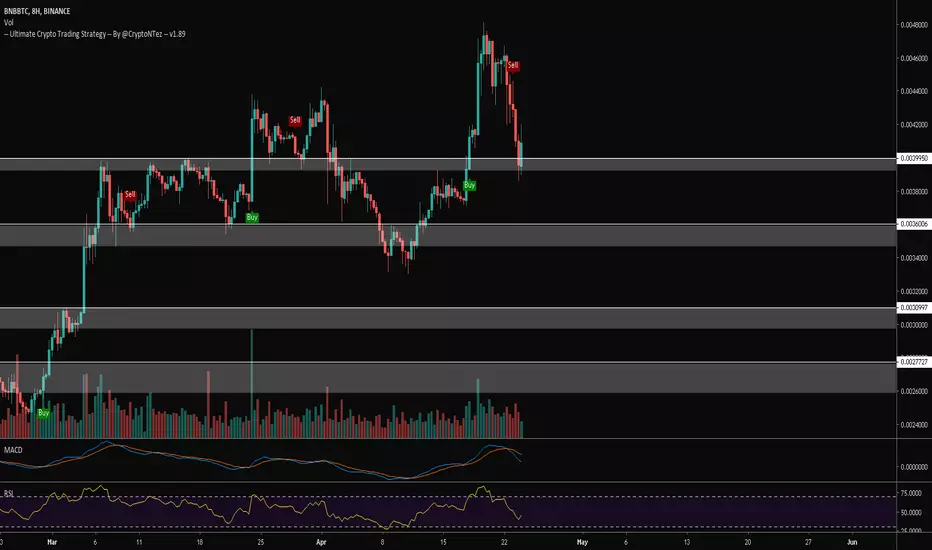
Task: Click the 0.0038000 price axis value
Action: 914,191
